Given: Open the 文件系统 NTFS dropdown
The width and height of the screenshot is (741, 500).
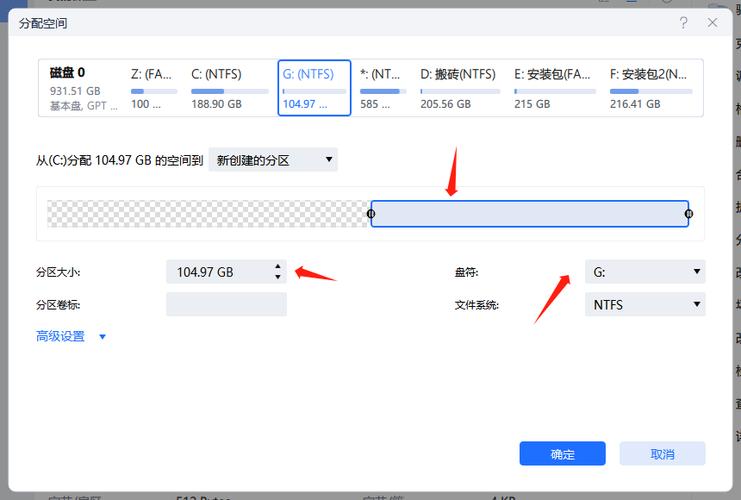Looking at the screenshot, I should [645, 304].
